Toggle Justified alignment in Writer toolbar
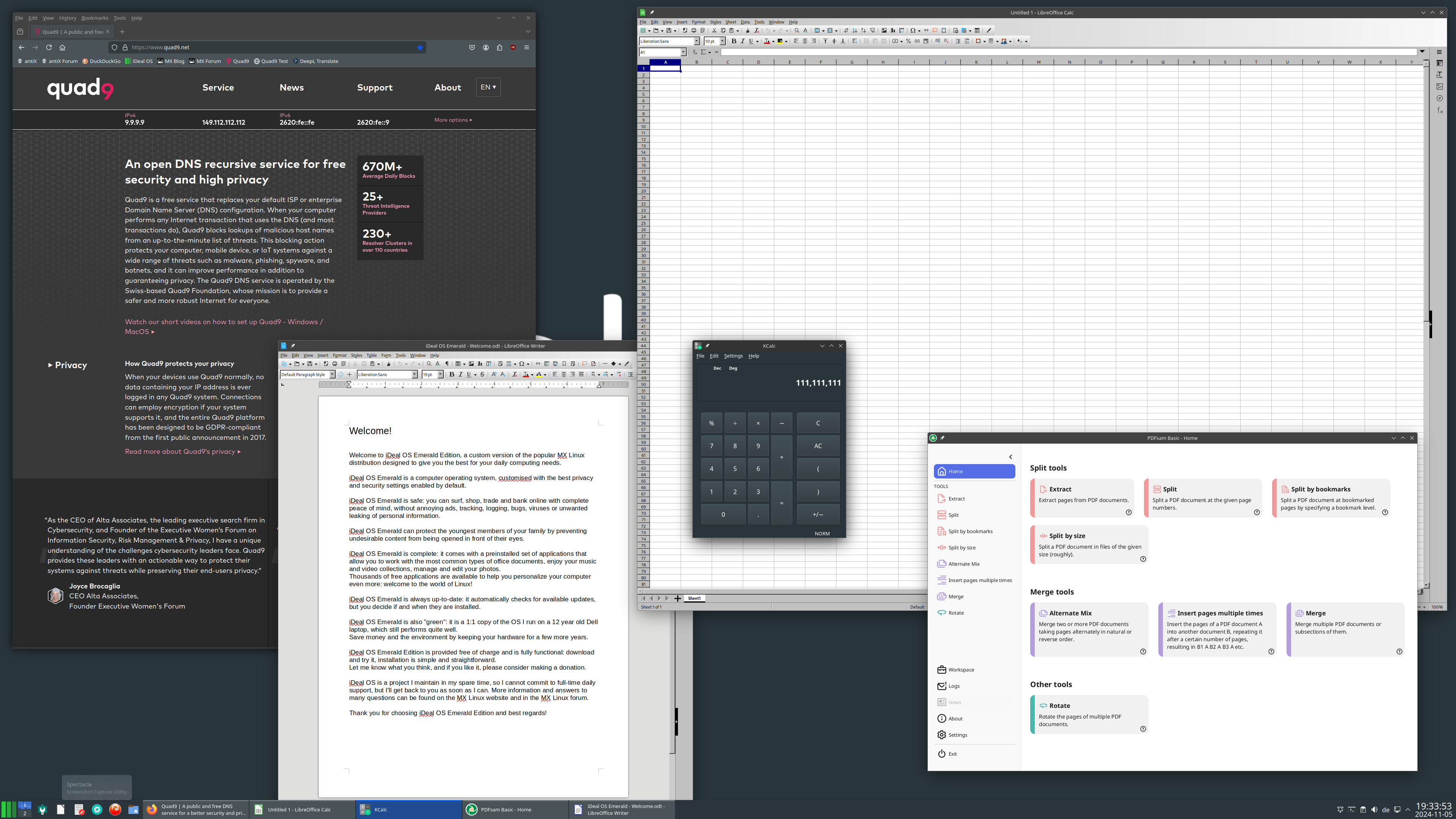Image resolution: width=1456 pixels, height=819 pixels. click(x=581, y=375)
